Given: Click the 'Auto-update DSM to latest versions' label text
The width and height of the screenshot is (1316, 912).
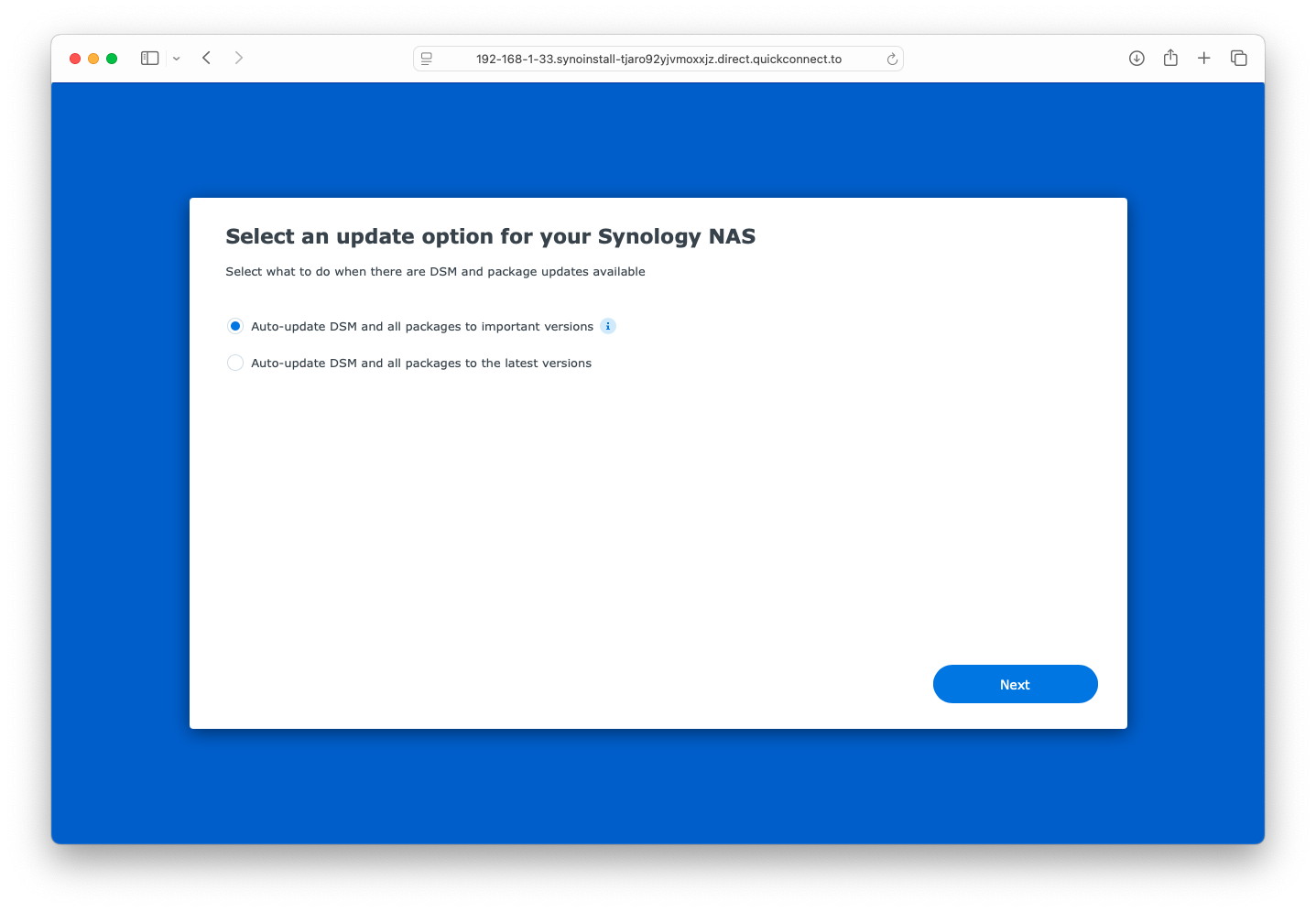Looking at the screenshot, I should click(x=421, y=364).
